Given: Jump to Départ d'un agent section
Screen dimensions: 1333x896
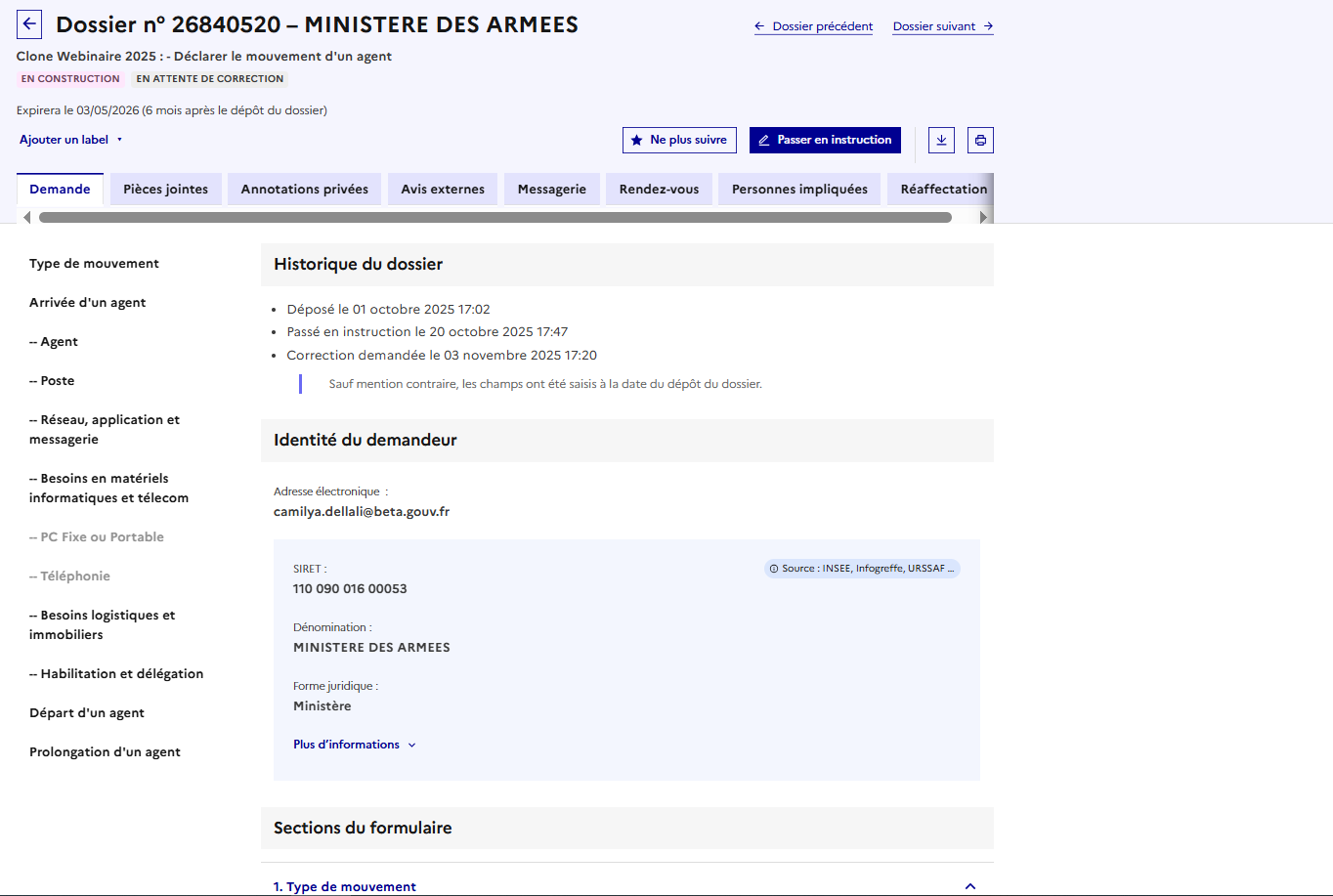Looking at the screenshot, I should [87, 713].
